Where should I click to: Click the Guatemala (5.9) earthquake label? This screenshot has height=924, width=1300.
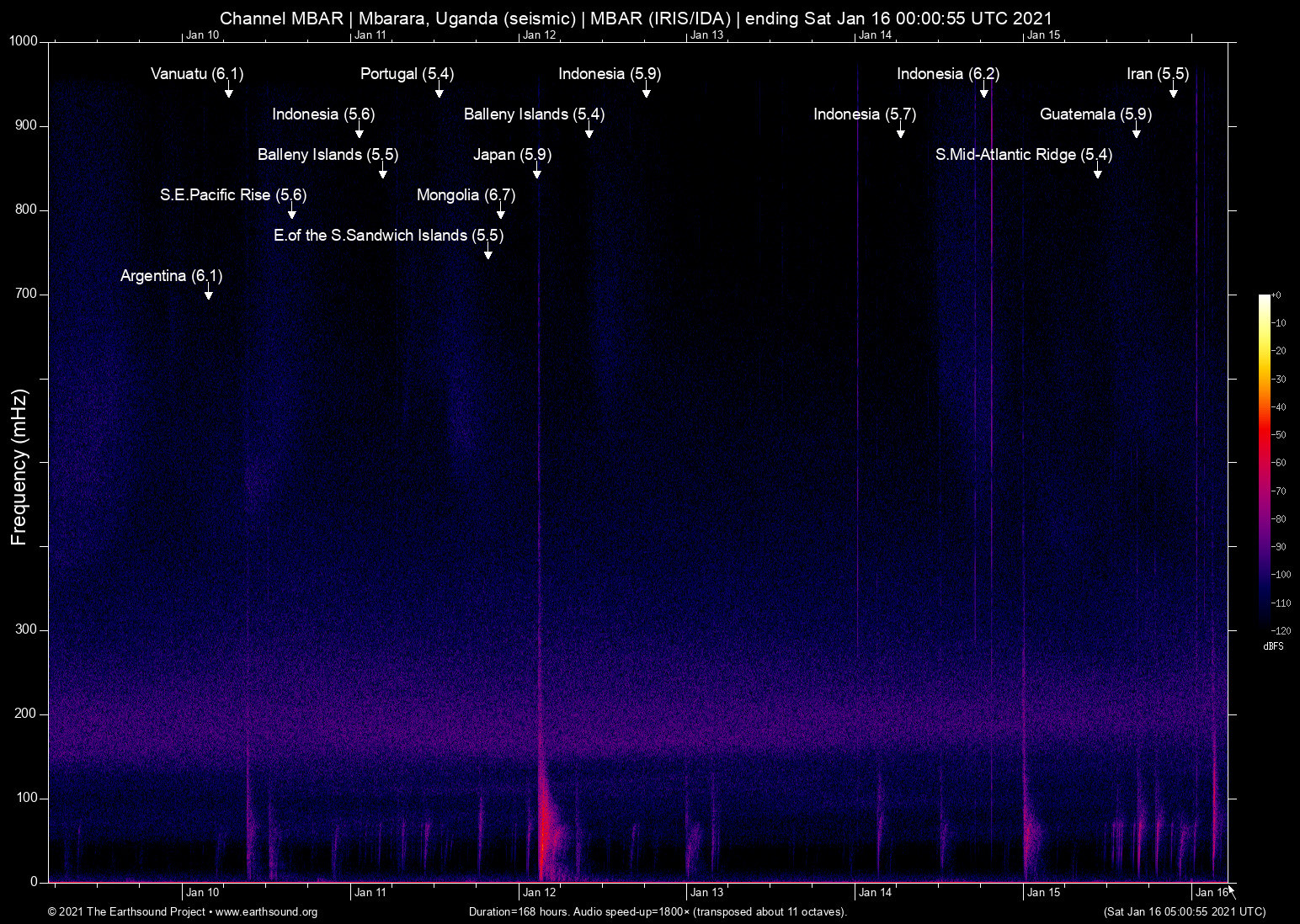click(1095, 114)
